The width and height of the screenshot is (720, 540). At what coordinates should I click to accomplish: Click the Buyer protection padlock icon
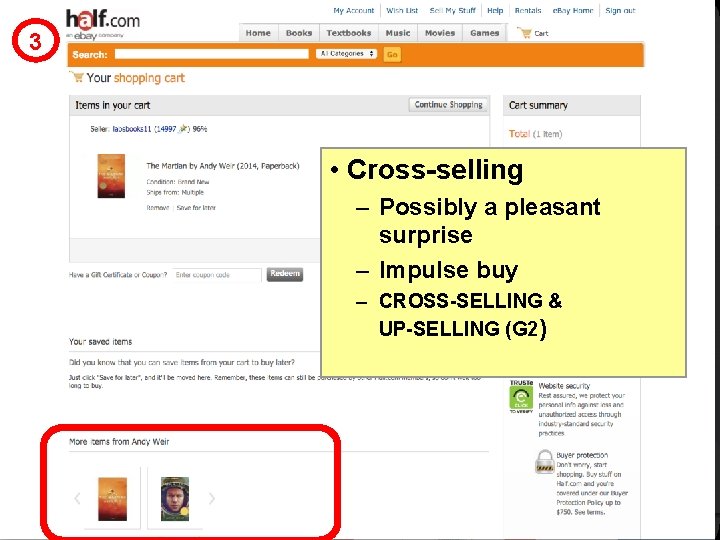(x=545, y=462)
